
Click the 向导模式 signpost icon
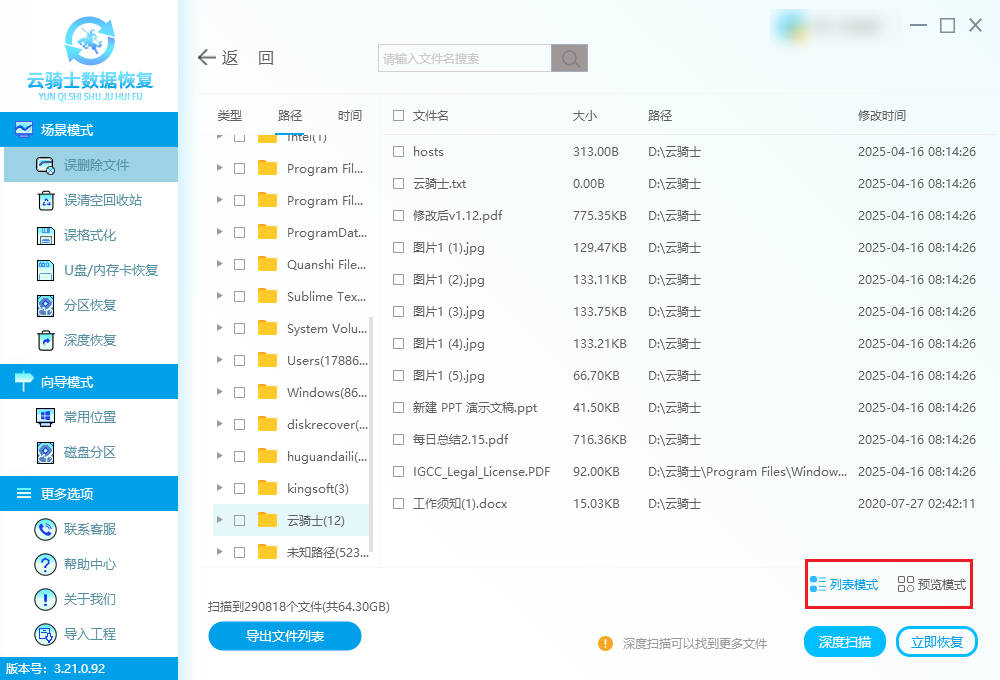click(x=24, y=381)
